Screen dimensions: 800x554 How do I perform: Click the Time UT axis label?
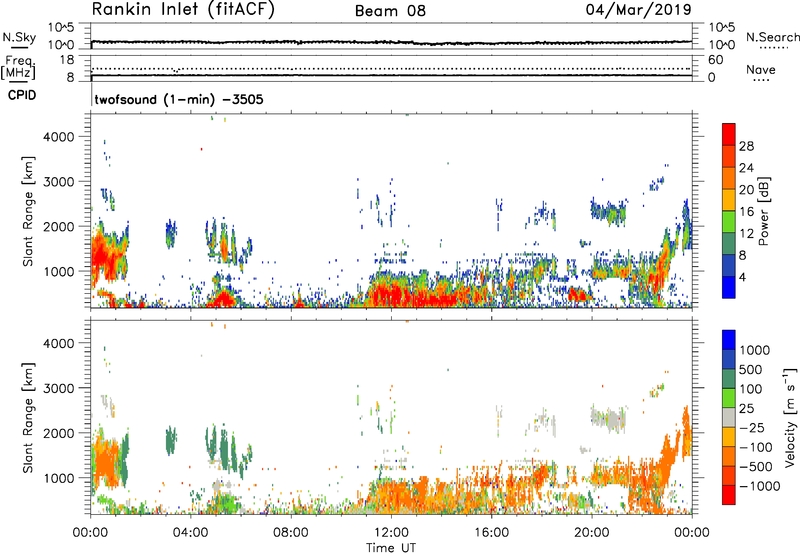click(x=391, y=548)
